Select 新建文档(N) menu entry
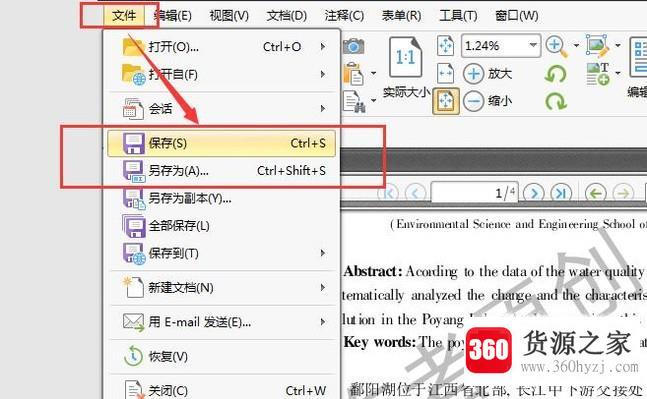 [223, 288]
